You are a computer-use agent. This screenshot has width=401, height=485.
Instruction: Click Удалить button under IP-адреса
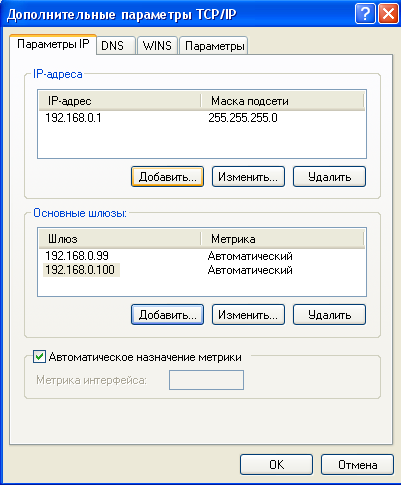click(x=329, y=177)
